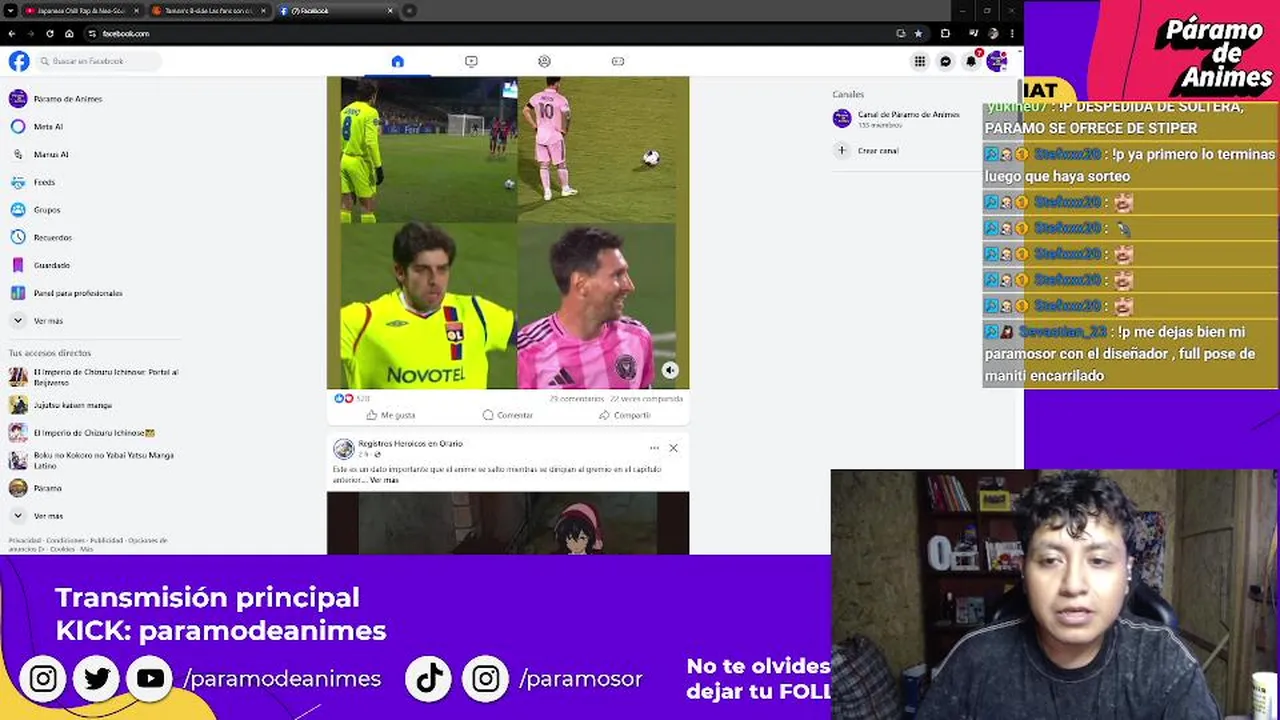Screen dimensions: 1280x720
Task: Open Feeds in the left sidebar
Action: pos(32,182)
